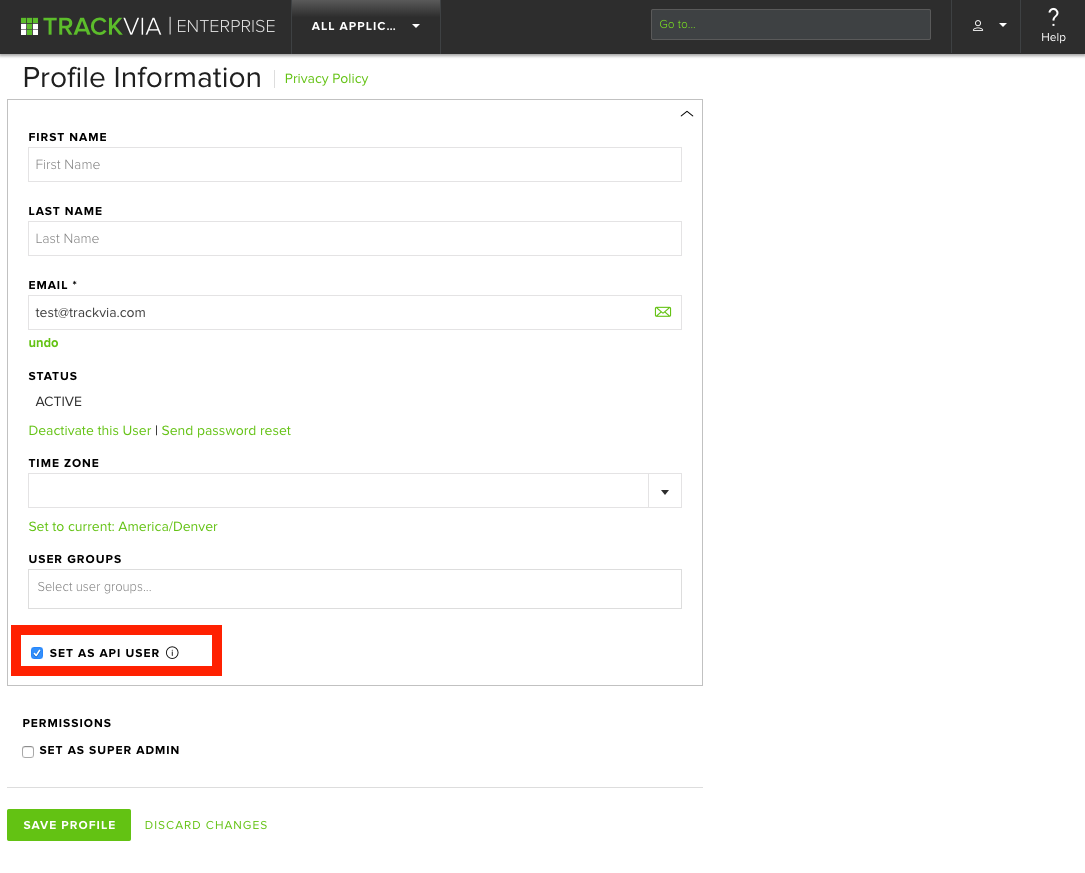Click the envelope icon in Email field
This screenshot has height=873, width=1085.
(x=663, y=312)
